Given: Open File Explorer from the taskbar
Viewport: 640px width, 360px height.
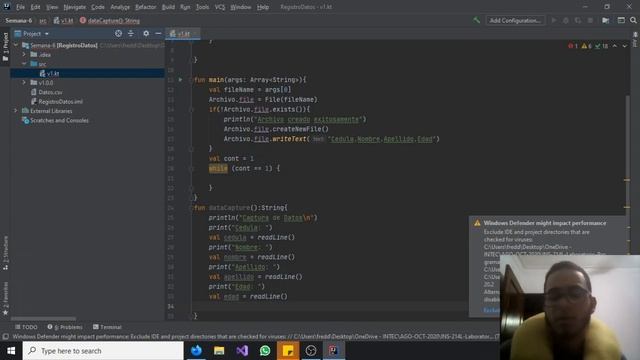Looking at the screenshot, I should tap(219, 351).
